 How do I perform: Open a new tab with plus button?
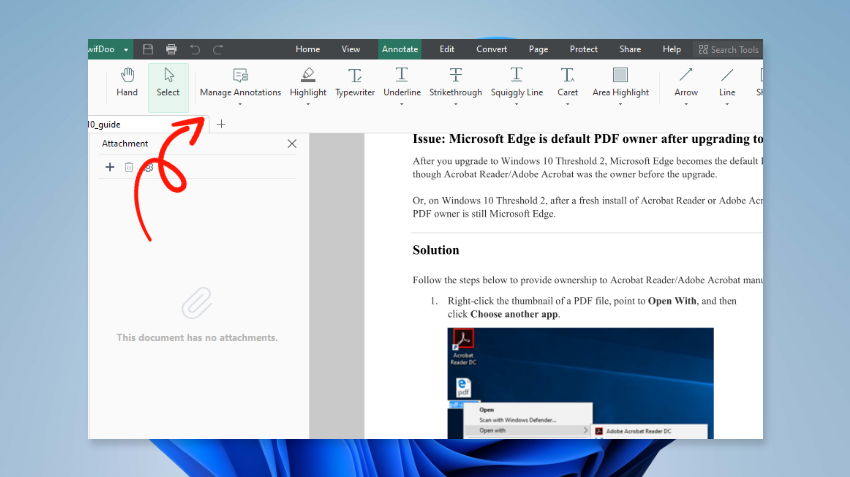click(x=221, y=124)
